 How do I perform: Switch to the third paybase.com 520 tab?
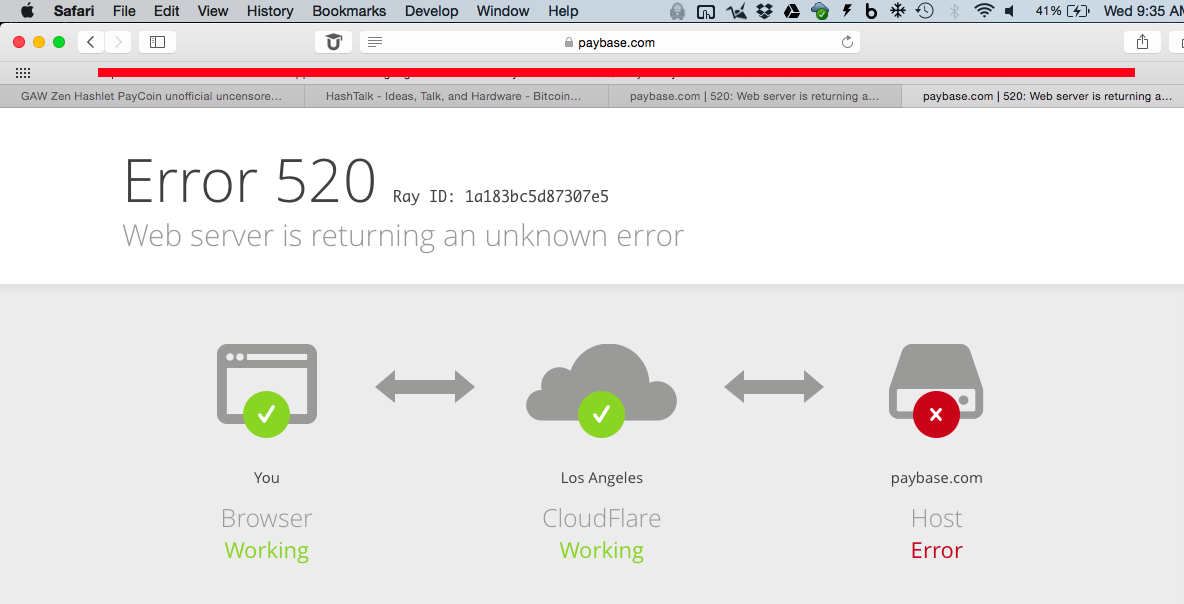pos(755,96)
